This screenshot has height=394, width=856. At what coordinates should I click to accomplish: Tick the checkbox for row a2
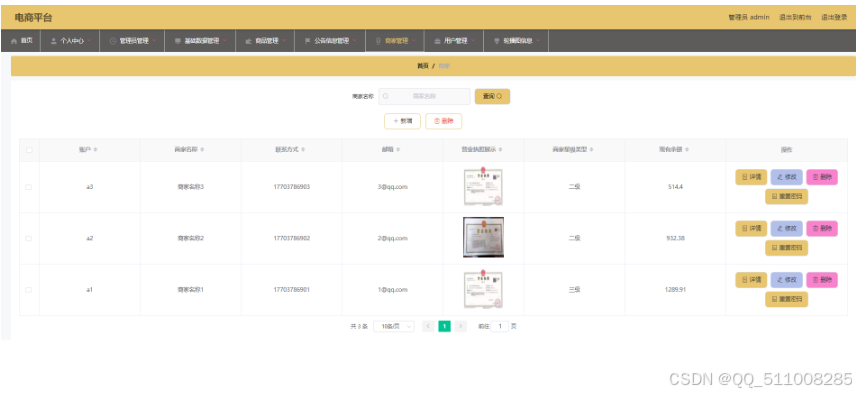click(x=28, y=238)
